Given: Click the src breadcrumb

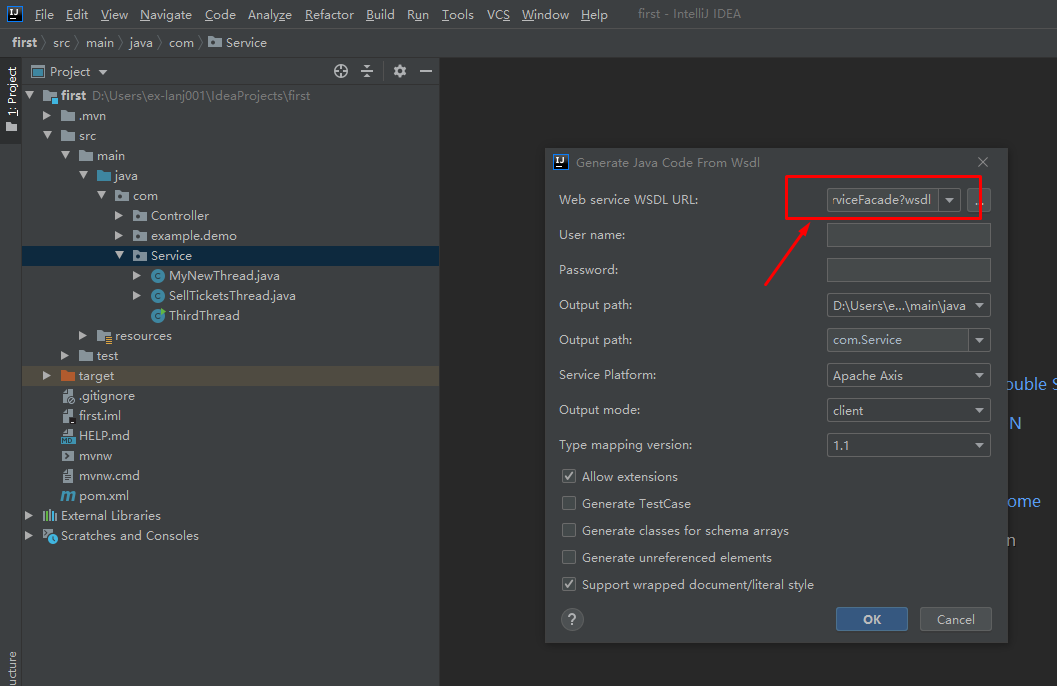Looking at the screenshot, I should point(61,42).
